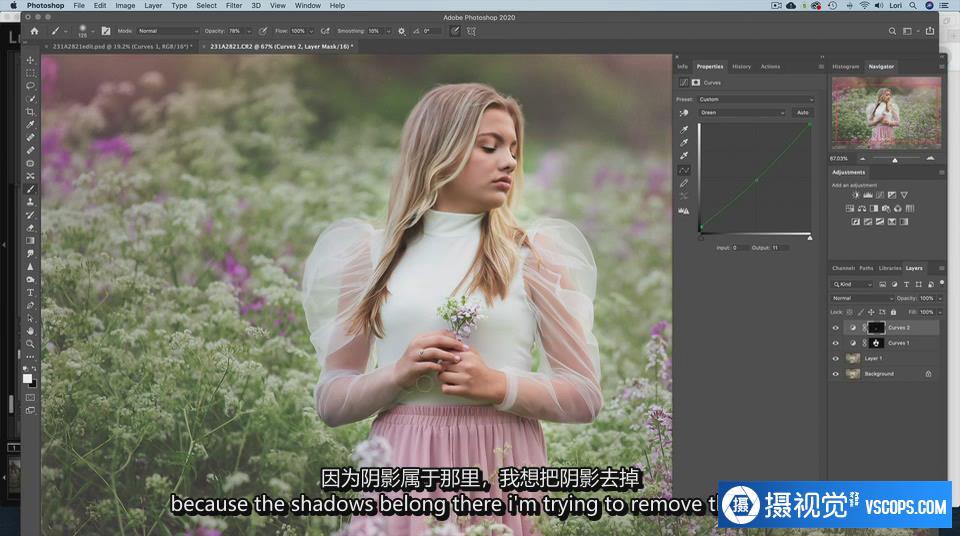Add a Photo Filter adjustment

885,208
